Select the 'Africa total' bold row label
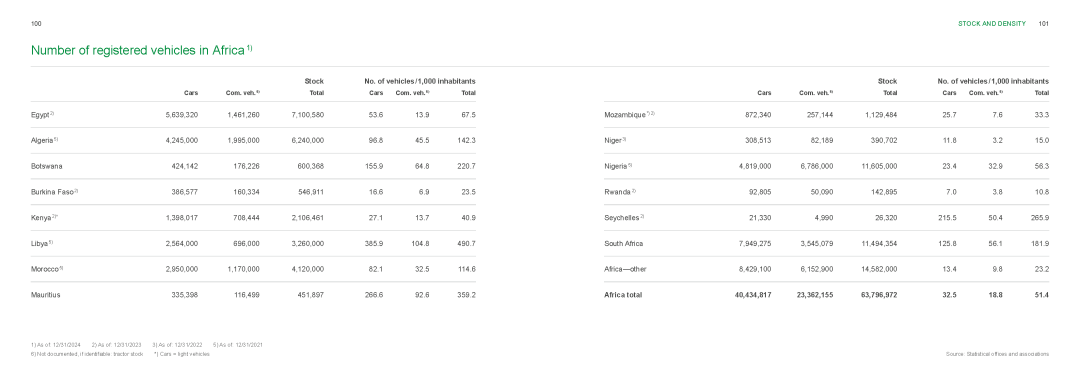This screenshot has height=381, width=1080. (623, 295)
